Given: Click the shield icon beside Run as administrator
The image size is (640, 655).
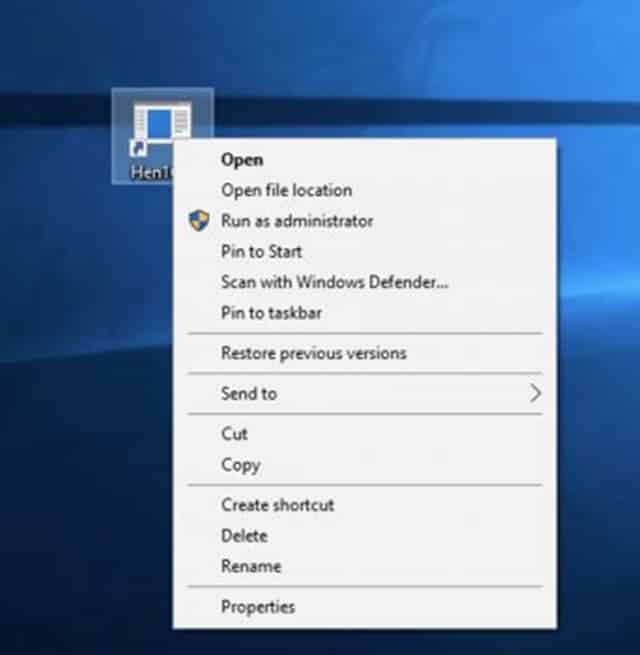Looking at the screenshot, I should [196, 221].
